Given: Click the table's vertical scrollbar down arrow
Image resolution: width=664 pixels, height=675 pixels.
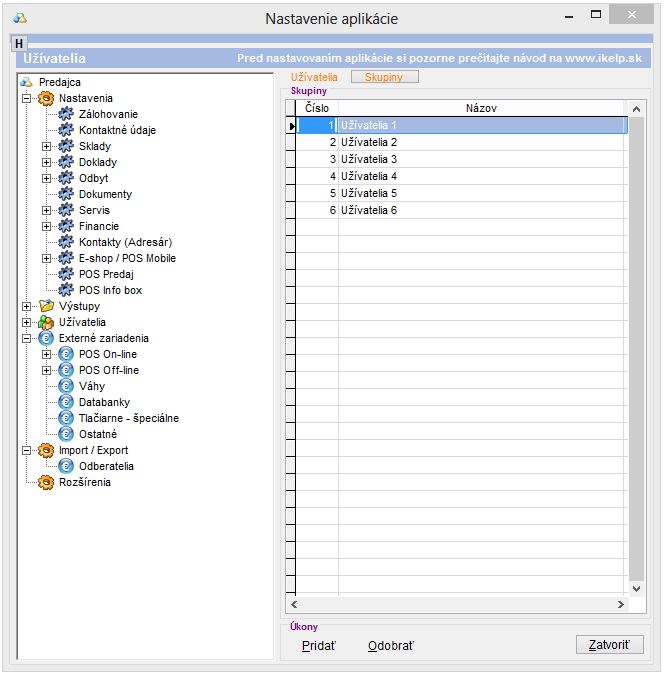Looking at the screenshot, I should click(636, 589).
